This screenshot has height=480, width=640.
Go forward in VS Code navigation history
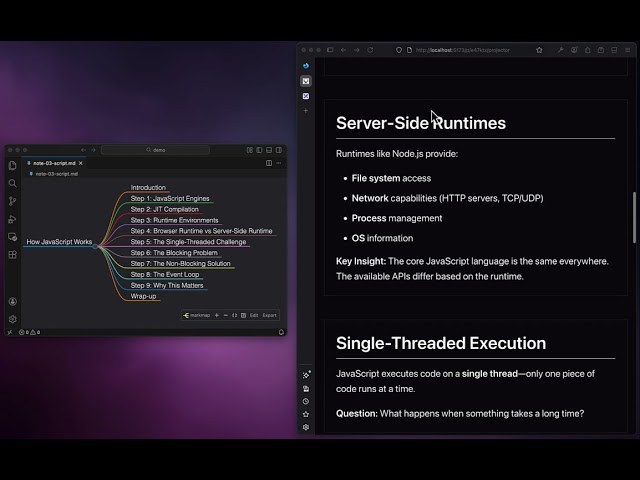point(93,150)
